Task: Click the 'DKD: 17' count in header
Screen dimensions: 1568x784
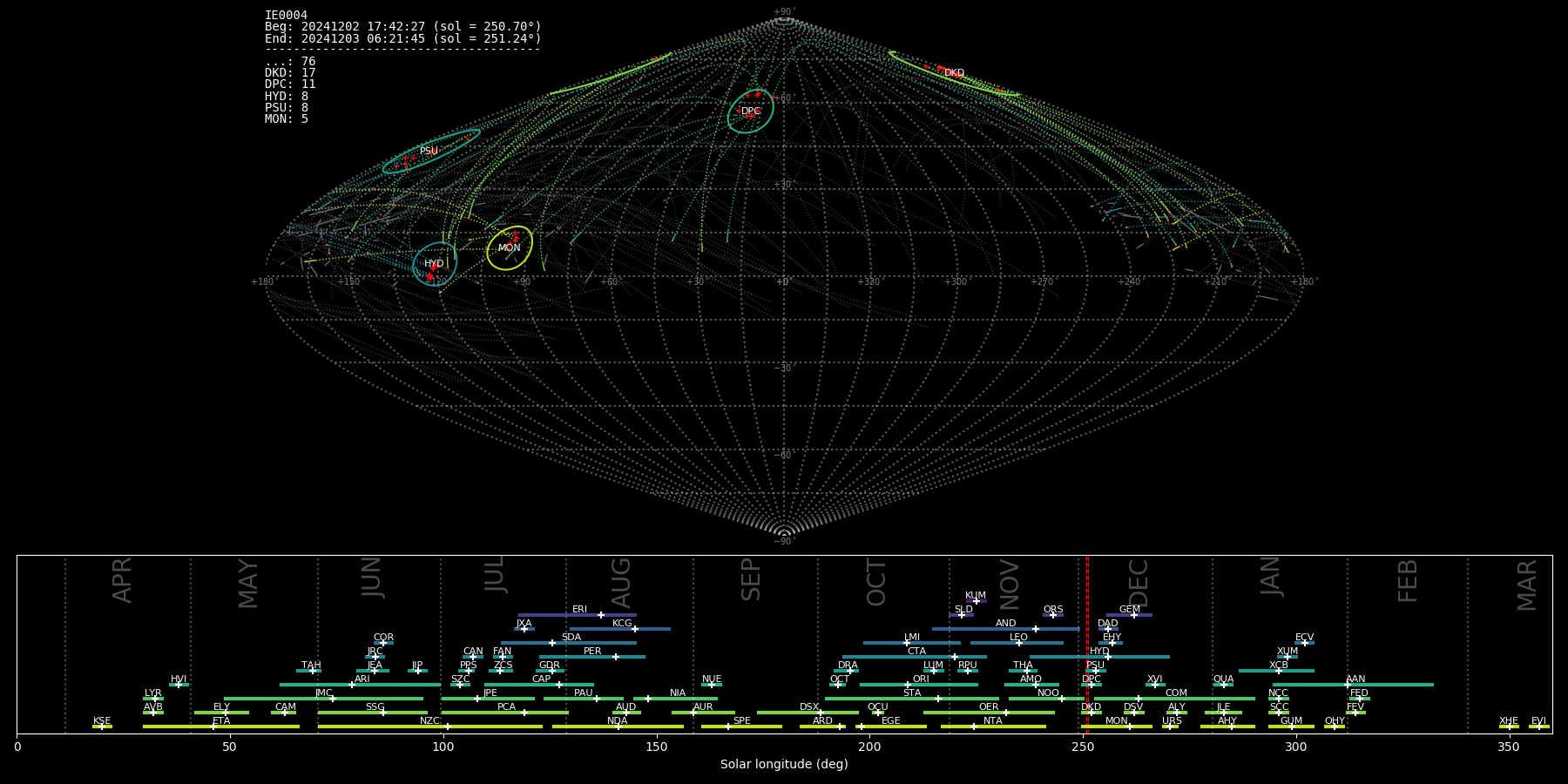Action: [290, 73]
